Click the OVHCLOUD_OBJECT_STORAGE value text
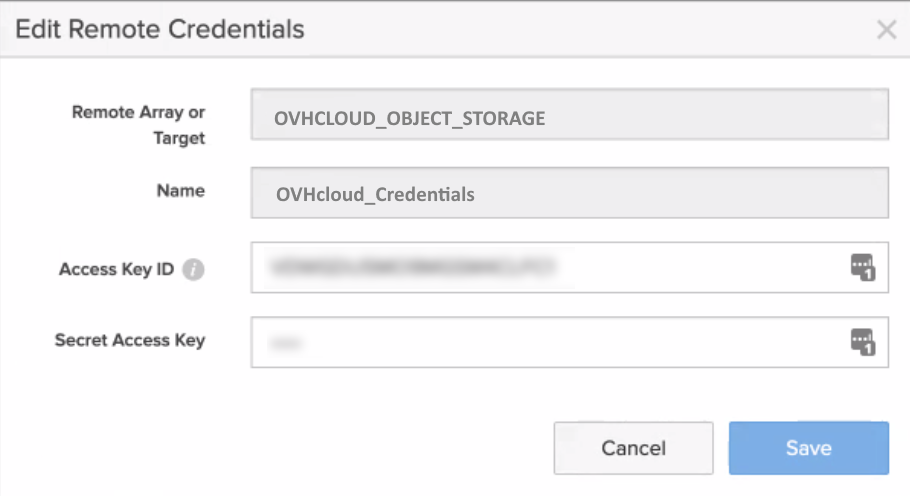Viewport: 910px width, 496px height. pos(410,118)
